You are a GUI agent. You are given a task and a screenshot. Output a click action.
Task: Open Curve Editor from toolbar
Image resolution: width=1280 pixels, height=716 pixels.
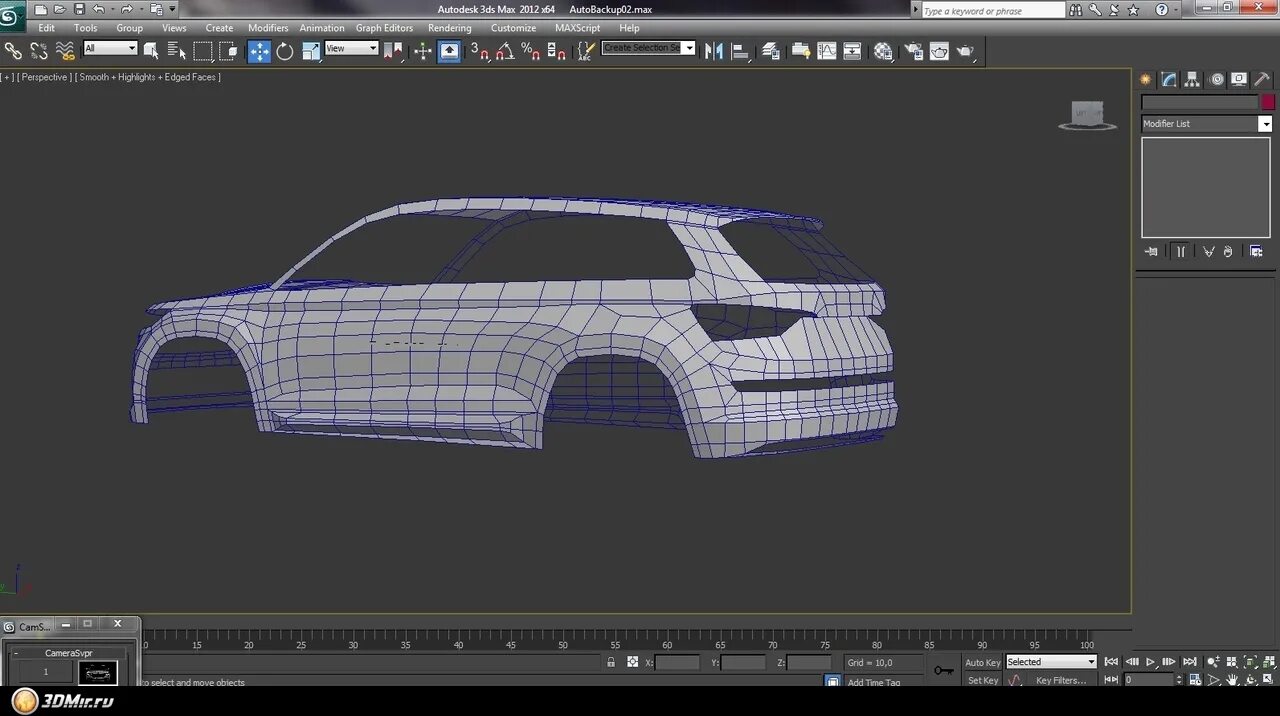click(x=827, y=51)
